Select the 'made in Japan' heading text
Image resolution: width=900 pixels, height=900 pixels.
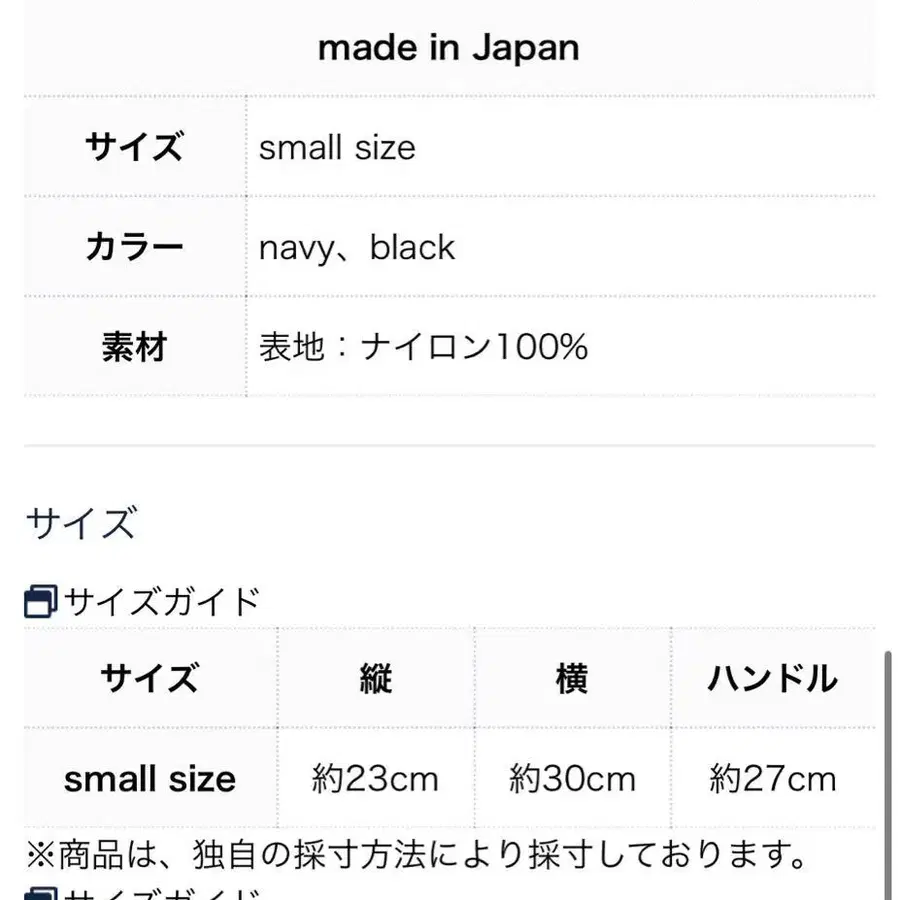point(449,48)
